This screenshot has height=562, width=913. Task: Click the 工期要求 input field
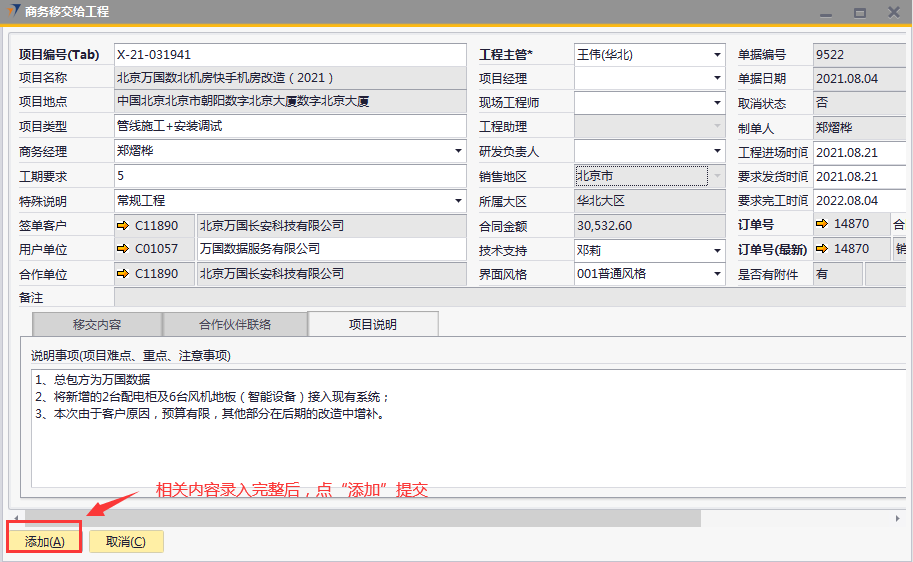290,176
